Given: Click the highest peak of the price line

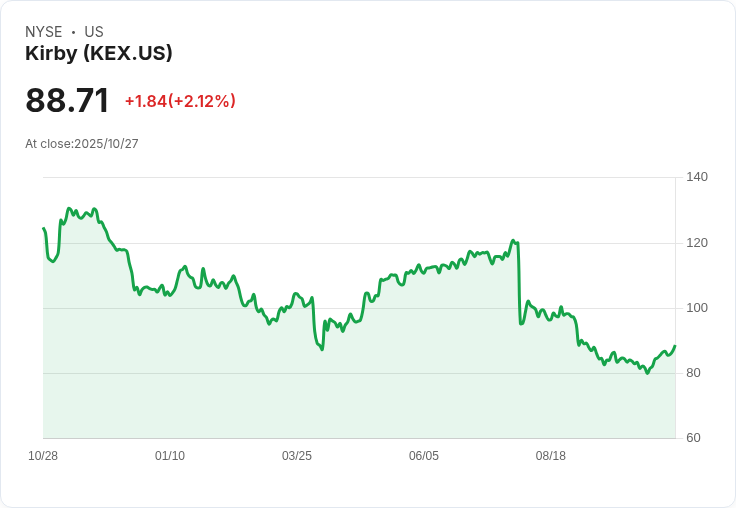Looking at the screenshot, I should point(69,208).
